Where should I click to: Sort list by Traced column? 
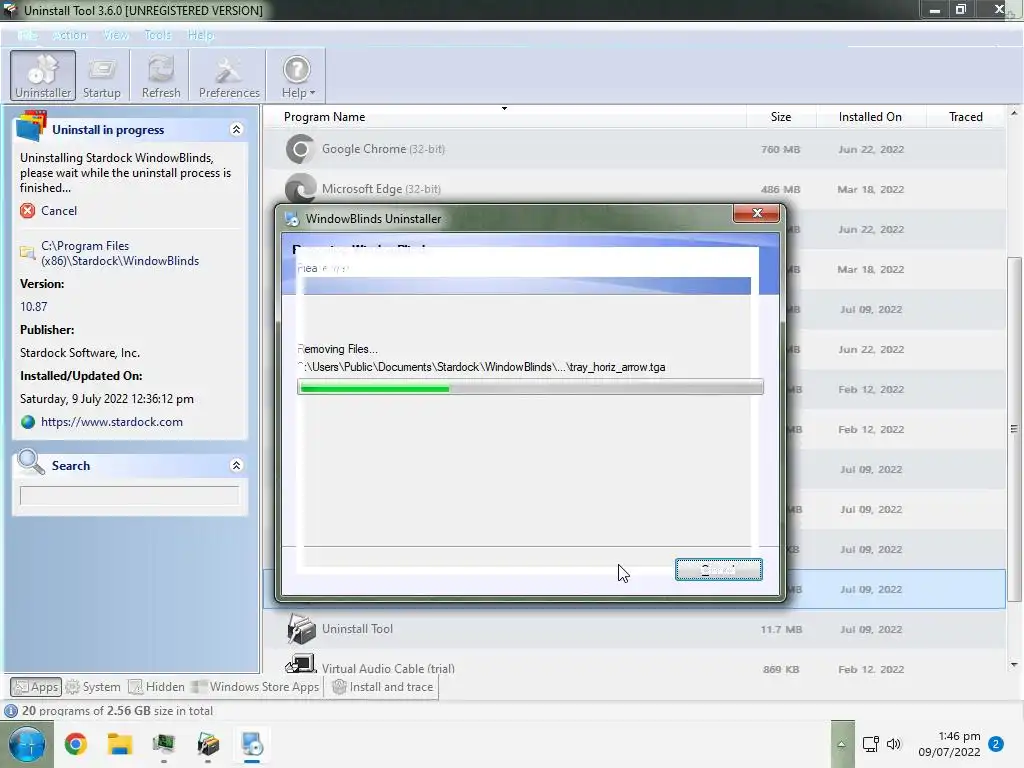coord(965,117)
